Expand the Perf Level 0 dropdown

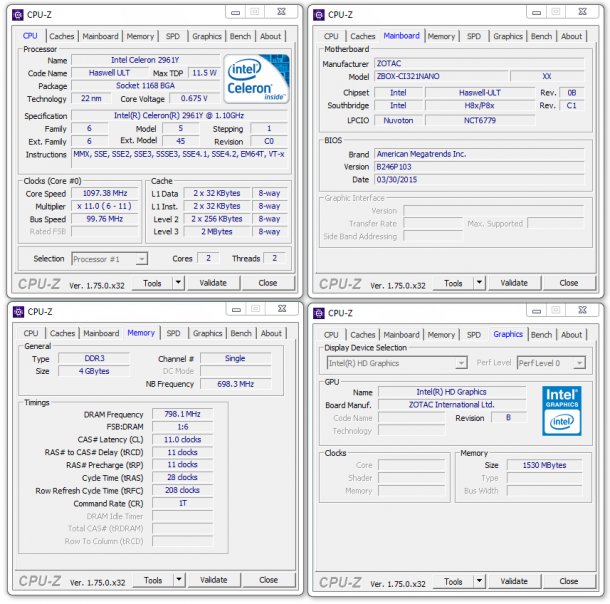tap(579, 363)
